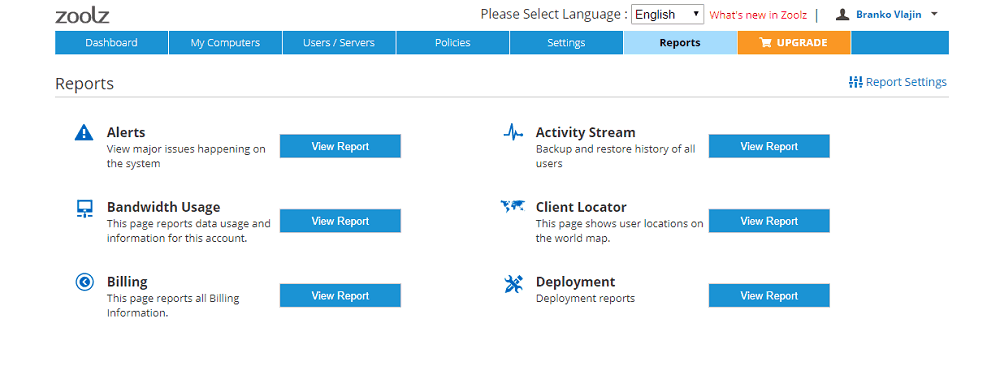Click the zoolz logo

(x=82, y=15)
